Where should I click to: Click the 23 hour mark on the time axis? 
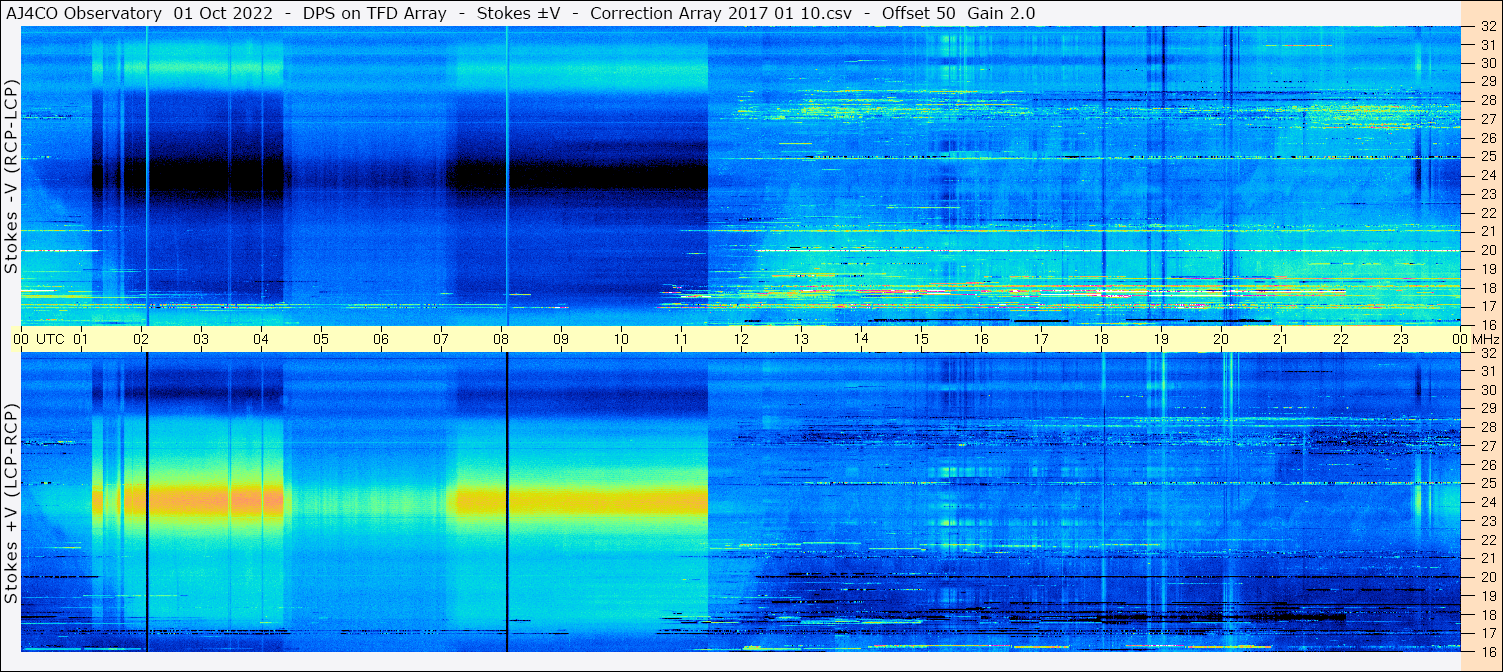pos(1401,339)
